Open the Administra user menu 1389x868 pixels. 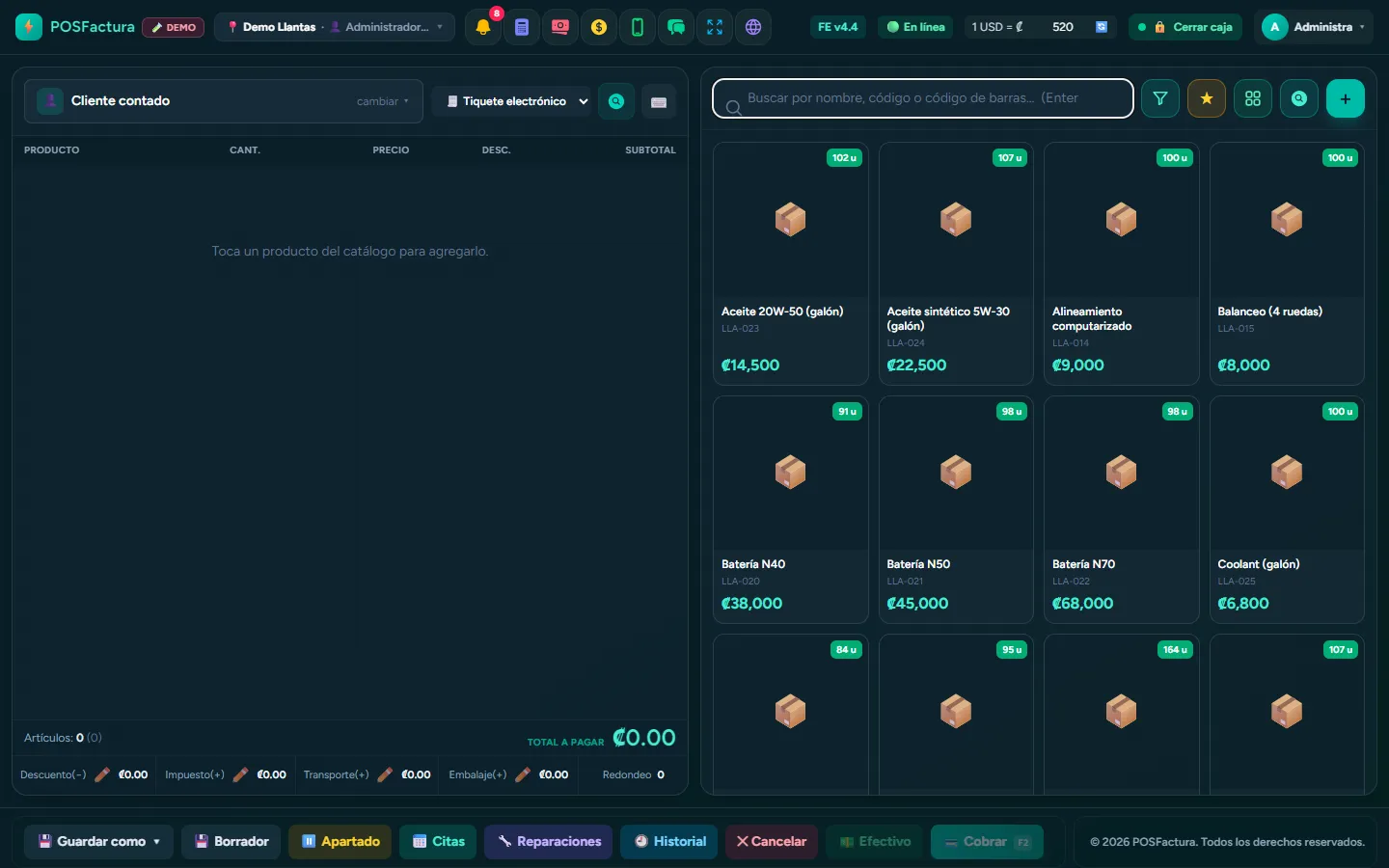(x=1314, y=27)
